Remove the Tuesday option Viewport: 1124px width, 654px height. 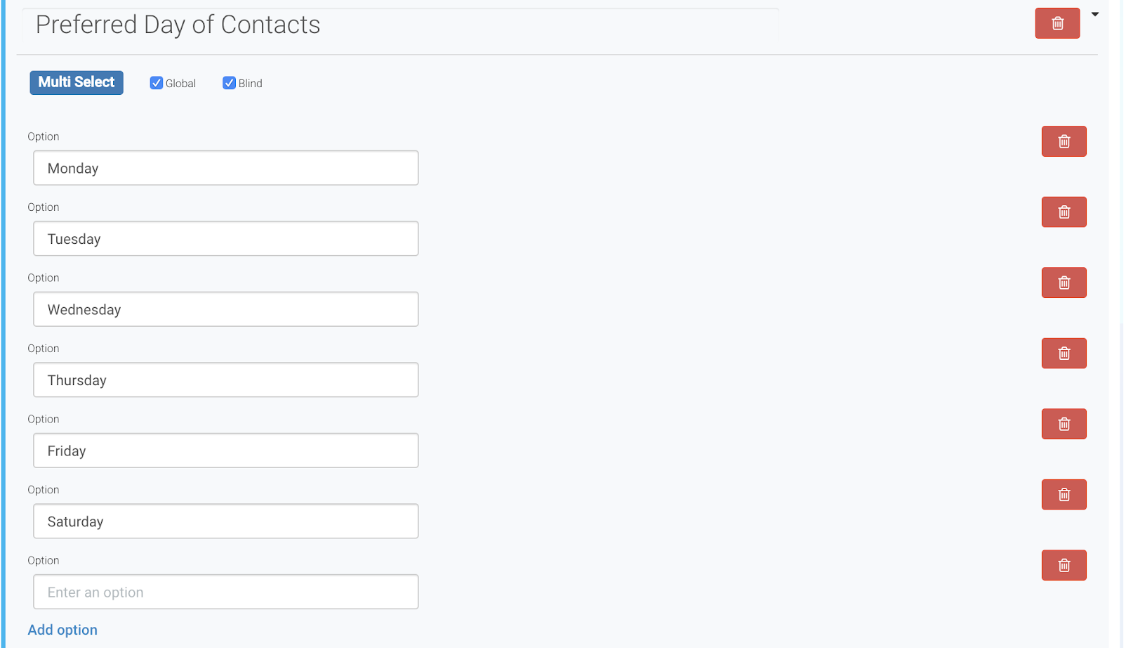pyautogui.click(x=1064, y=212)
